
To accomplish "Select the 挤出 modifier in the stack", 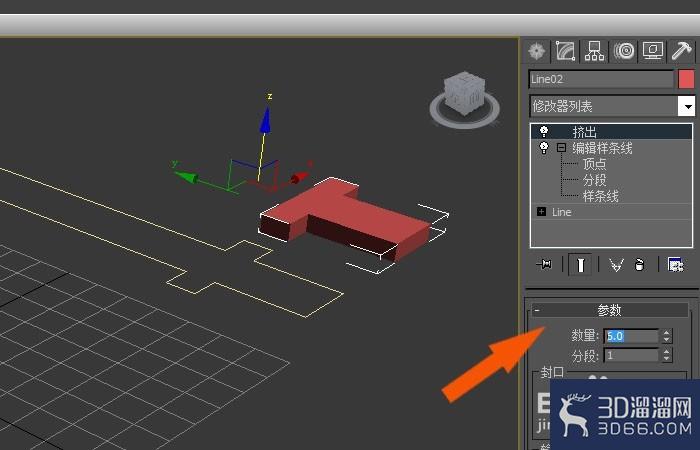I will 584,132.
